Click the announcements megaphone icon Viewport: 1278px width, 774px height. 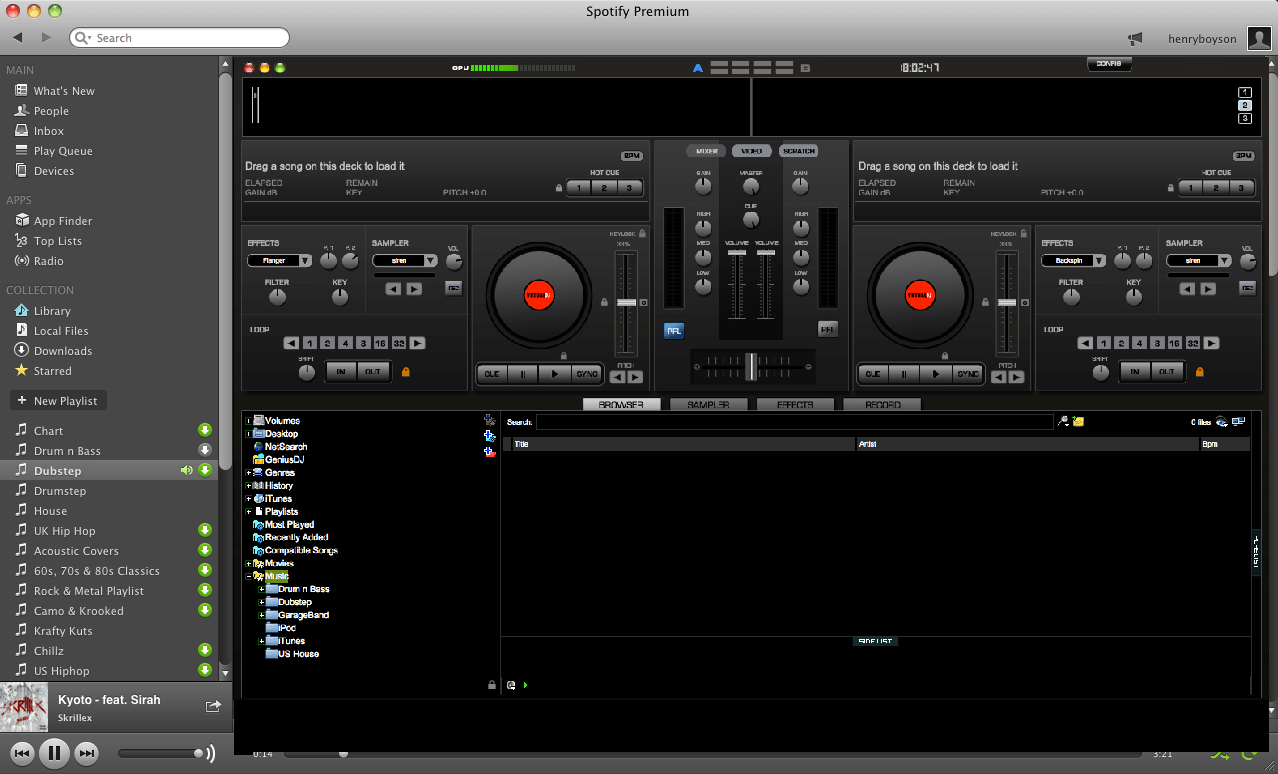click(x=1135, y=39)
